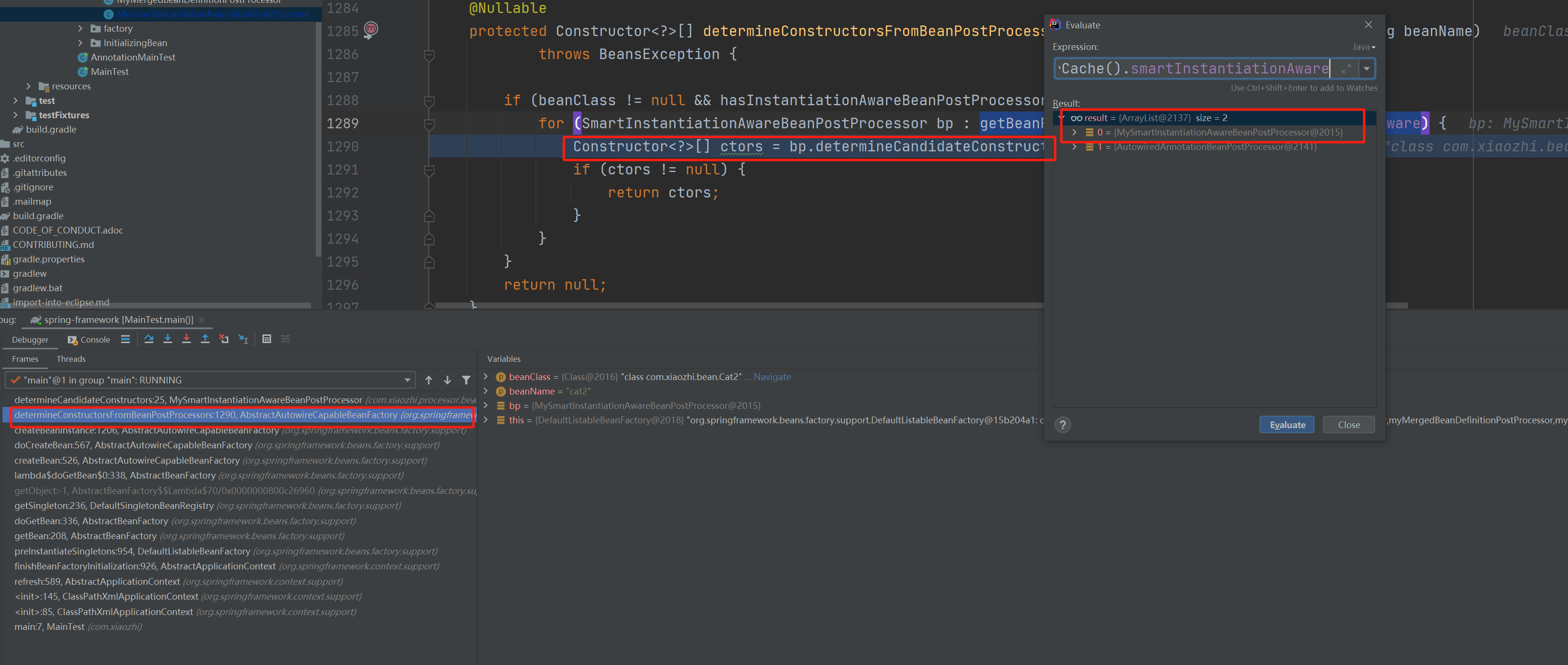
Task: Expand result item 1 AutowiredAnnotationBeanPostProcessor
Action: [x=1074, y=147]
